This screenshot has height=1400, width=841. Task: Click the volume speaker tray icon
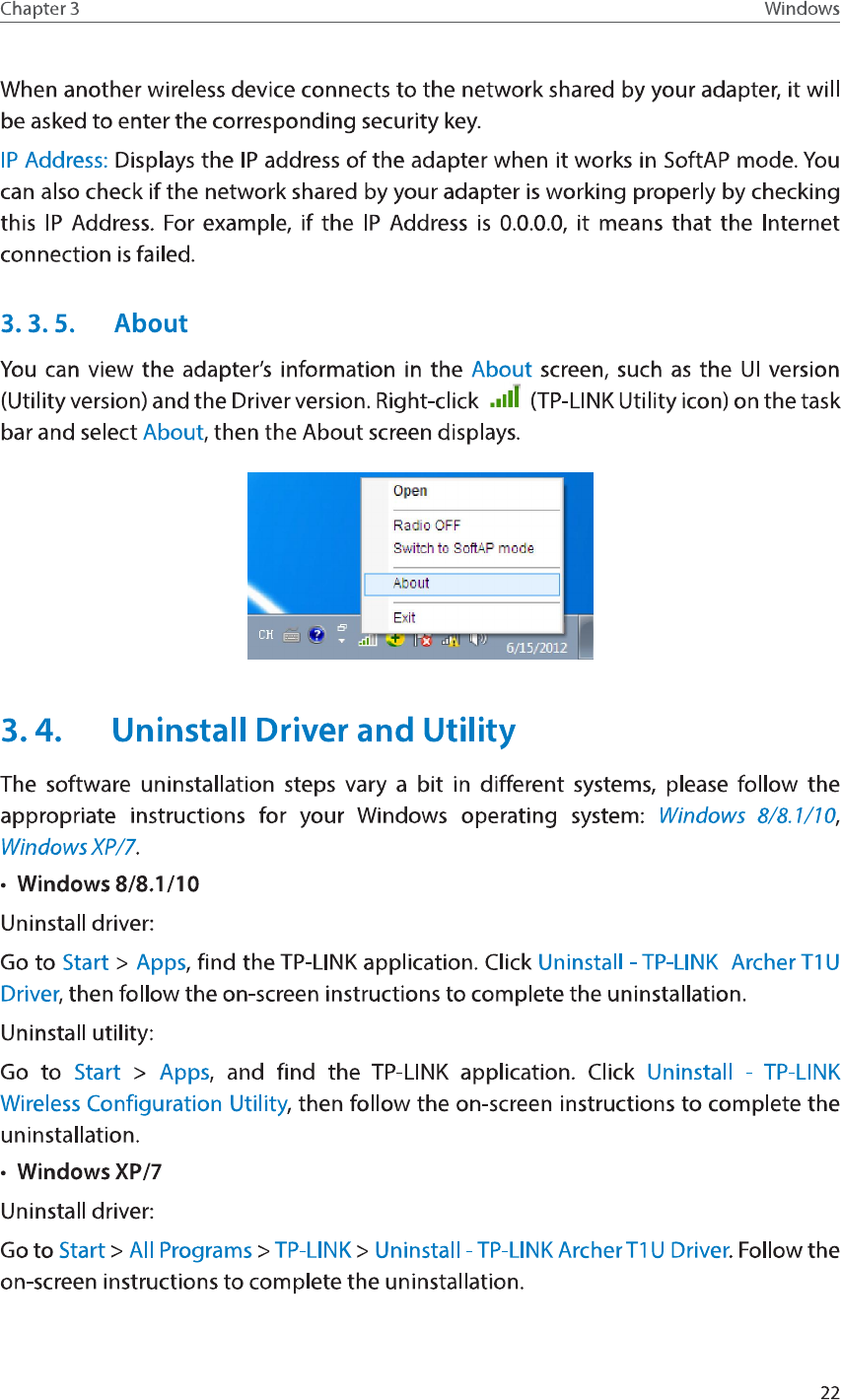click(478, 639)
